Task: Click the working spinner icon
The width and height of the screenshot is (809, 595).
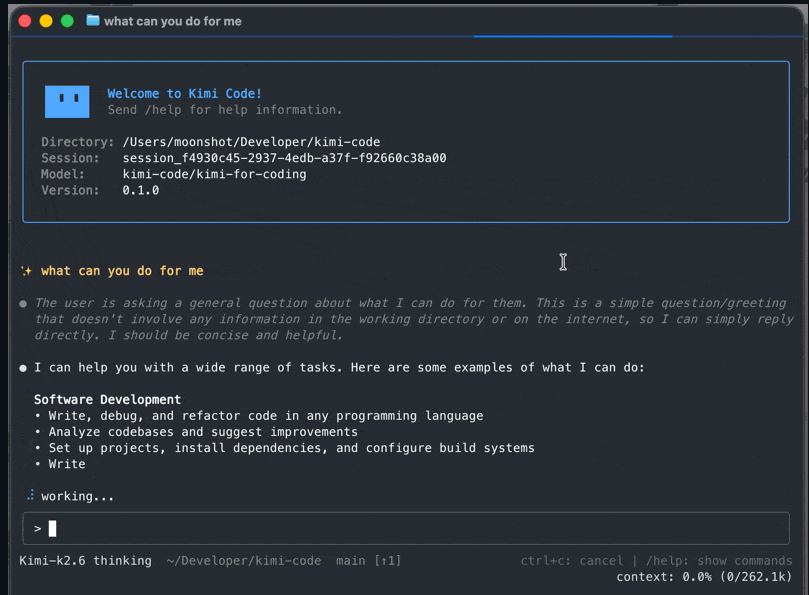Action: click(x=30, y=495)
